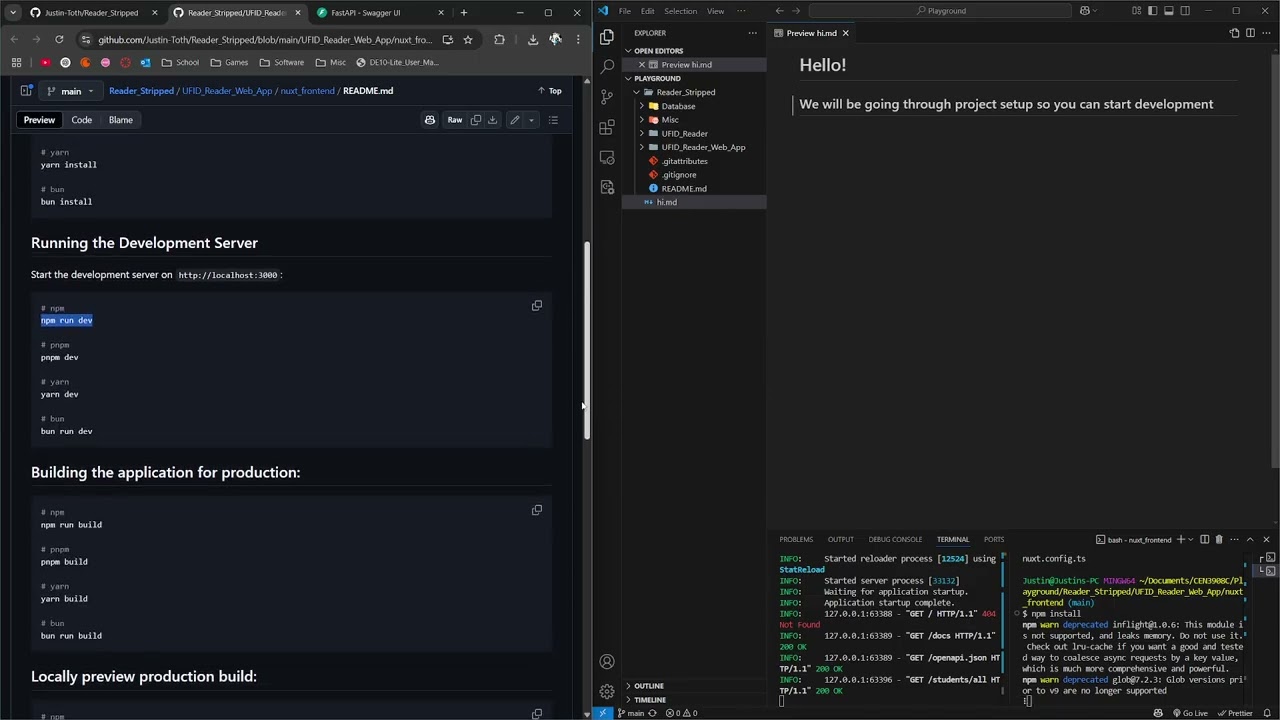Open Chrome downloads icon in the toolbar
Image resolution: width=1280 pixels, height=720 pixels.
click(x=532, y=40)
